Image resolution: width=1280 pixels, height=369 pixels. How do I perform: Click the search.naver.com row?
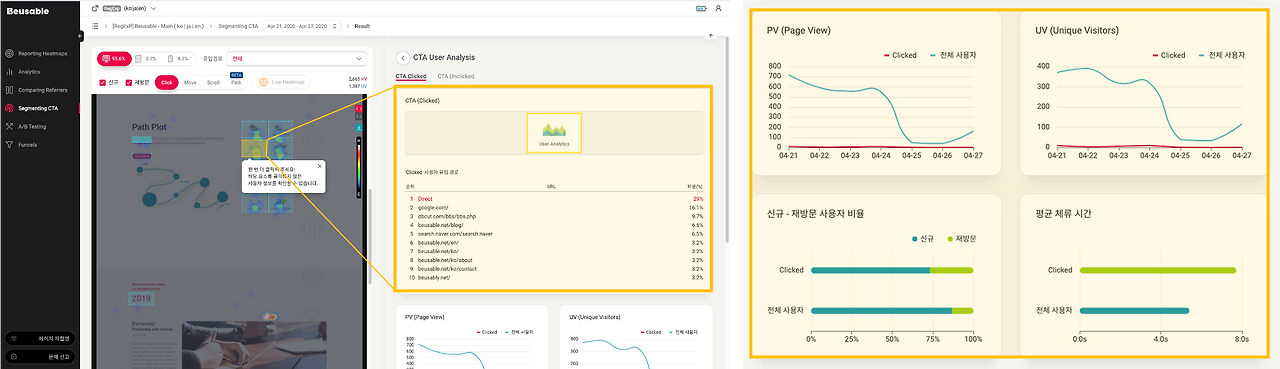click(555, 234)
